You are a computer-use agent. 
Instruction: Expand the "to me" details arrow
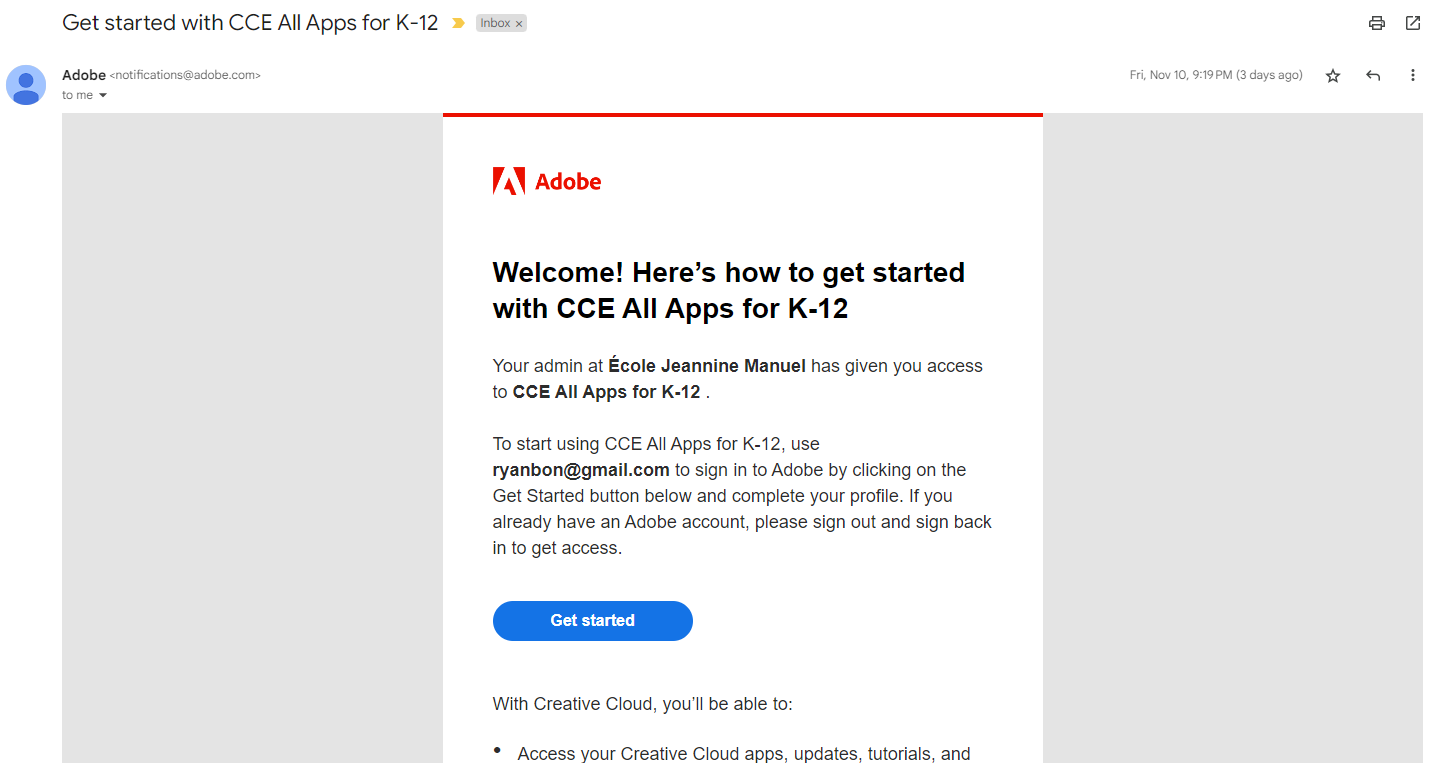[103, 96]
